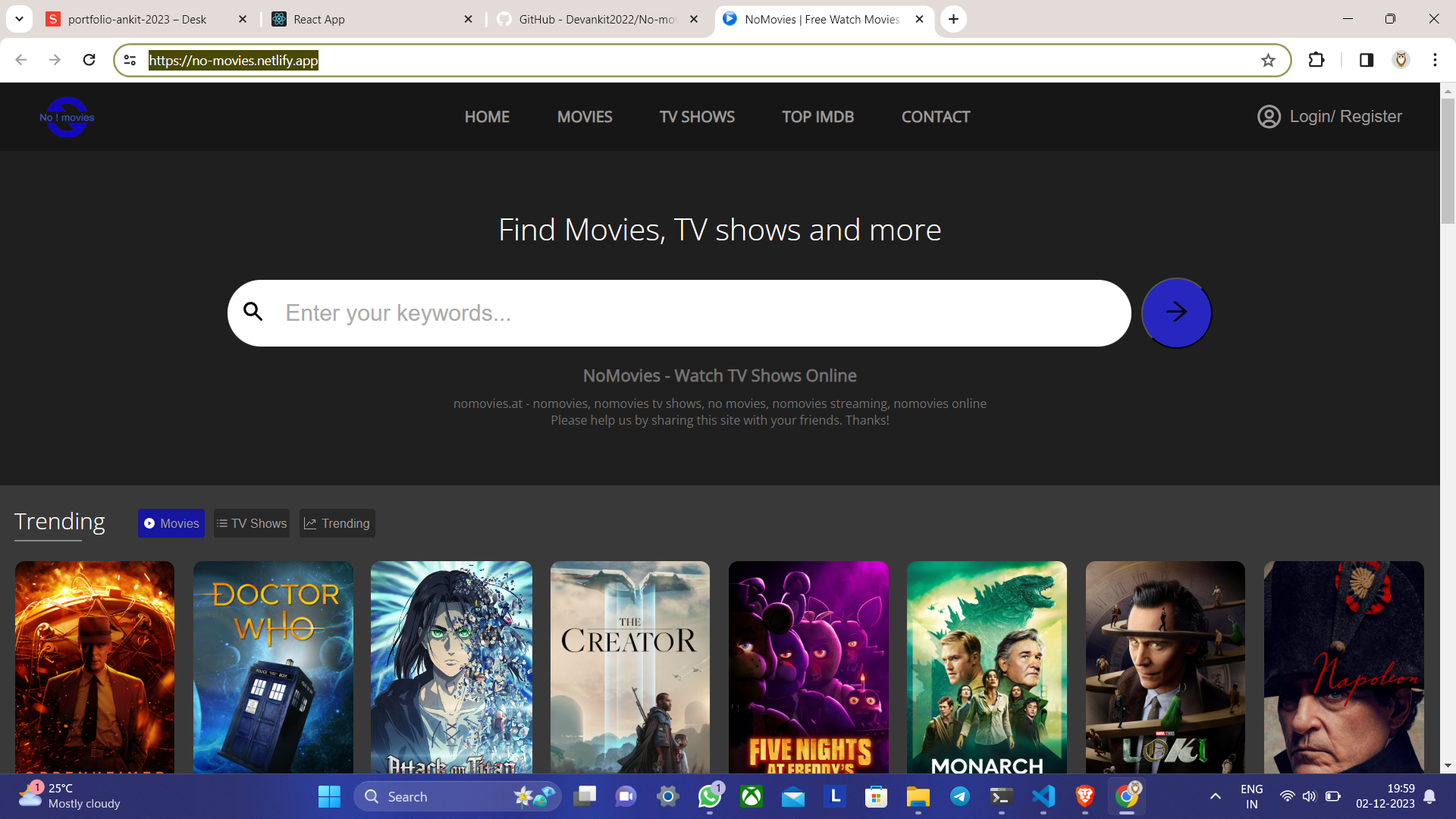
Task: Click the Login/ Register link
Action: point(1345,117)
